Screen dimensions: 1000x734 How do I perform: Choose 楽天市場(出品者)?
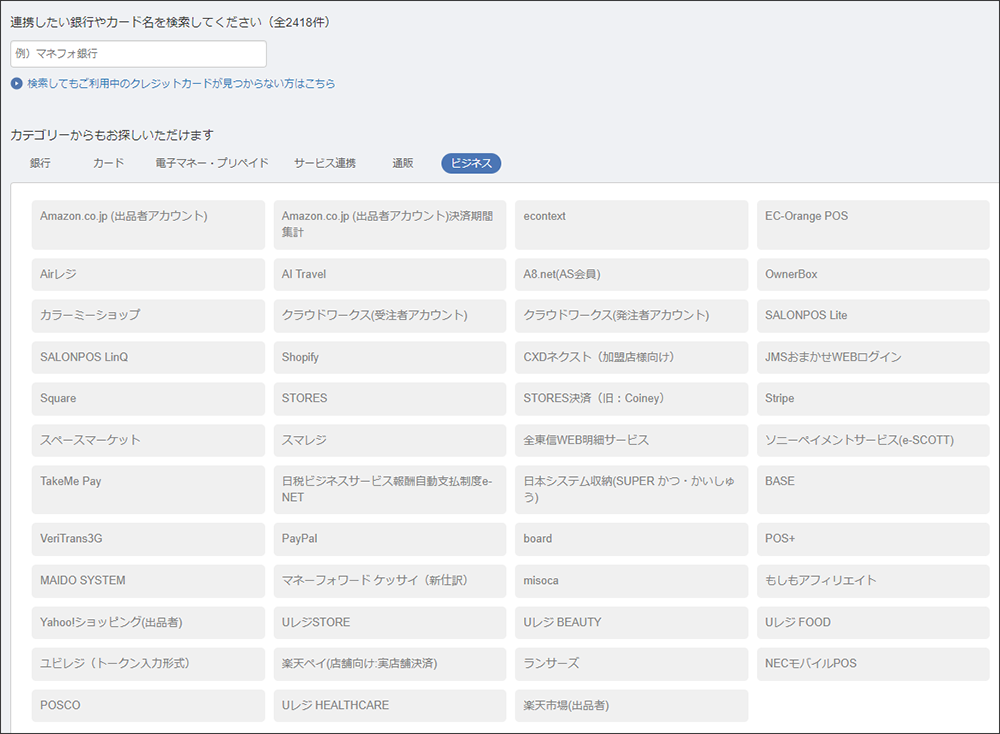[x=631, y=705]
